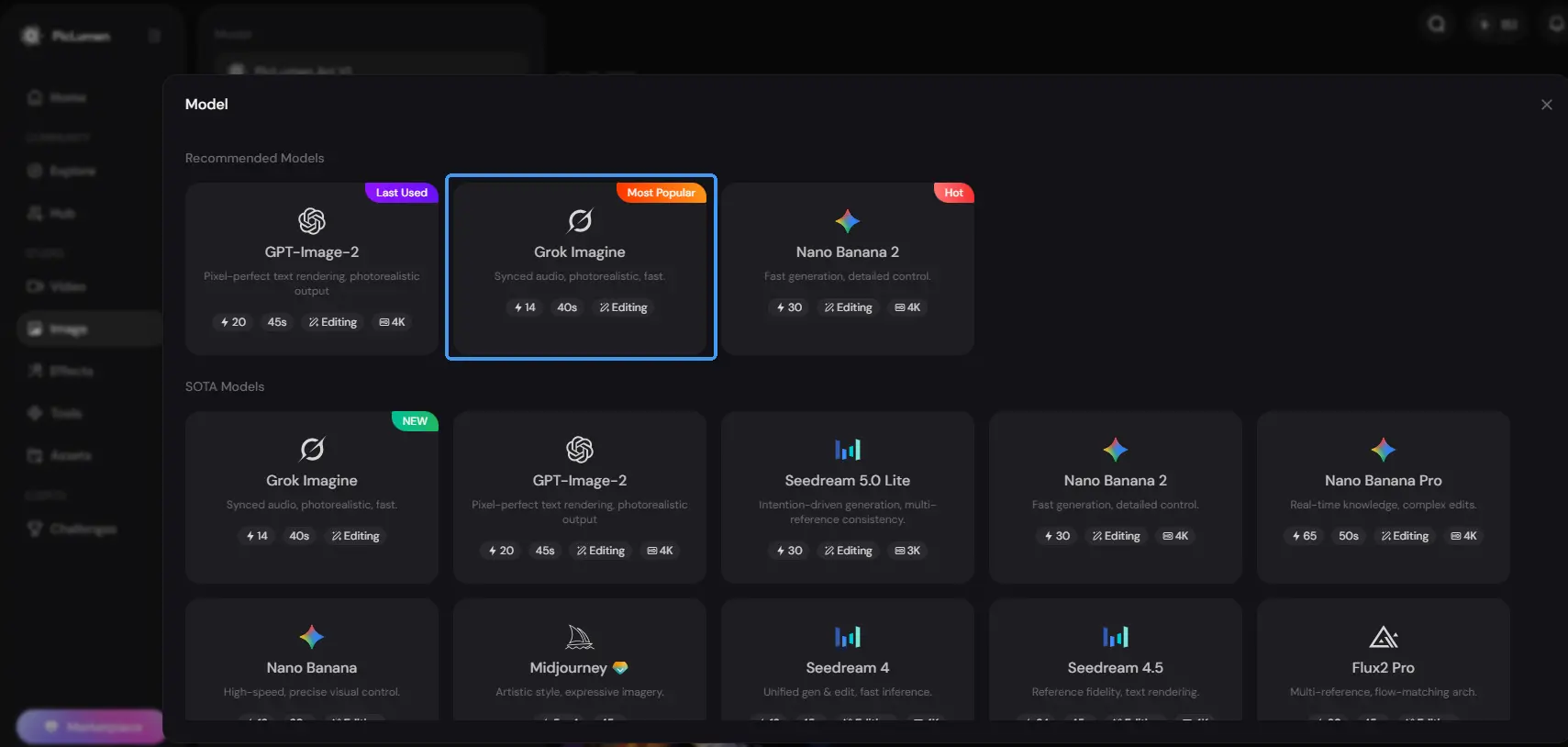
Task: Click the 4K tag on Nano Banana Pro
Action: tap(1464, 536)
